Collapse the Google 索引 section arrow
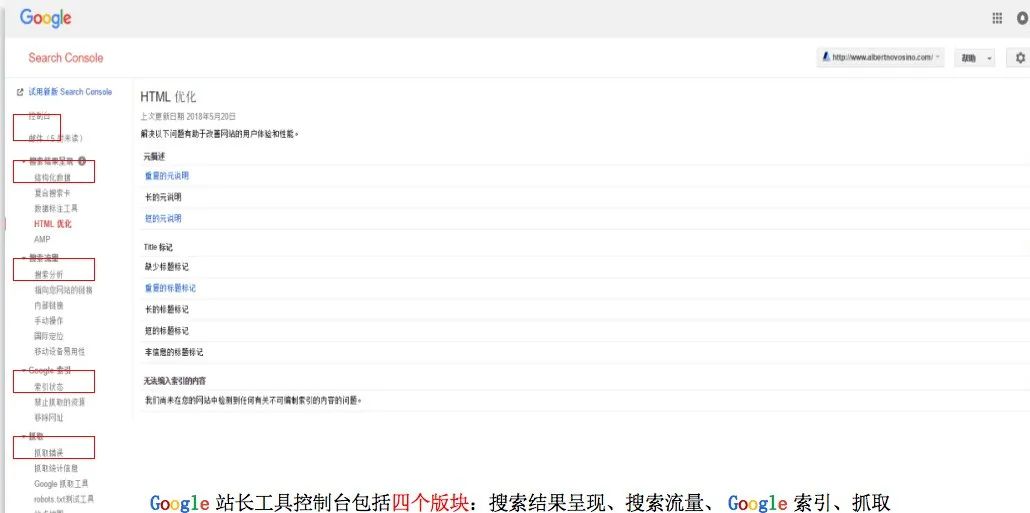Screen dimensions: 1030x513 coord(24,371)
